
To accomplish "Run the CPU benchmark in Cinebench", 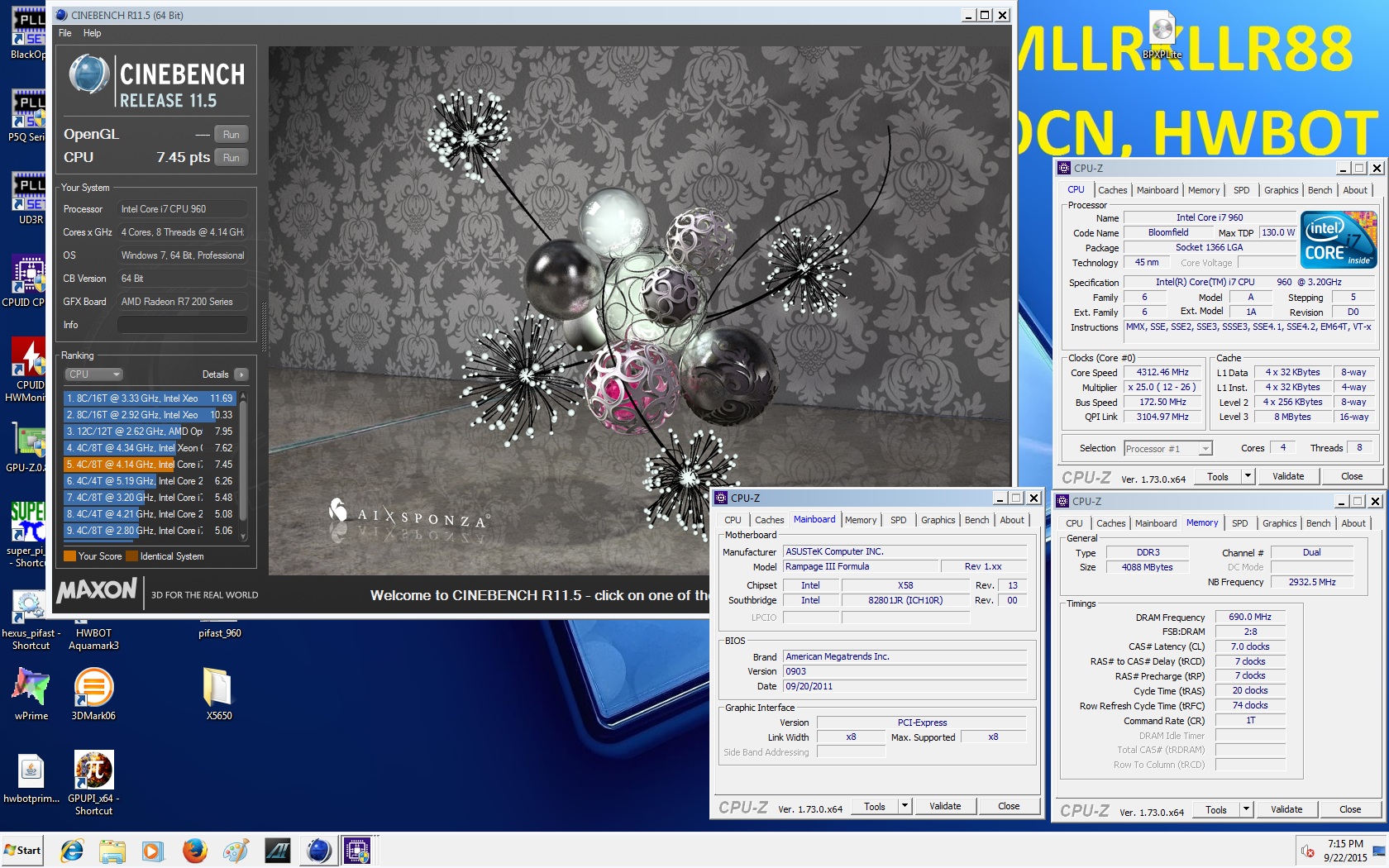I will tap(231, 158).
